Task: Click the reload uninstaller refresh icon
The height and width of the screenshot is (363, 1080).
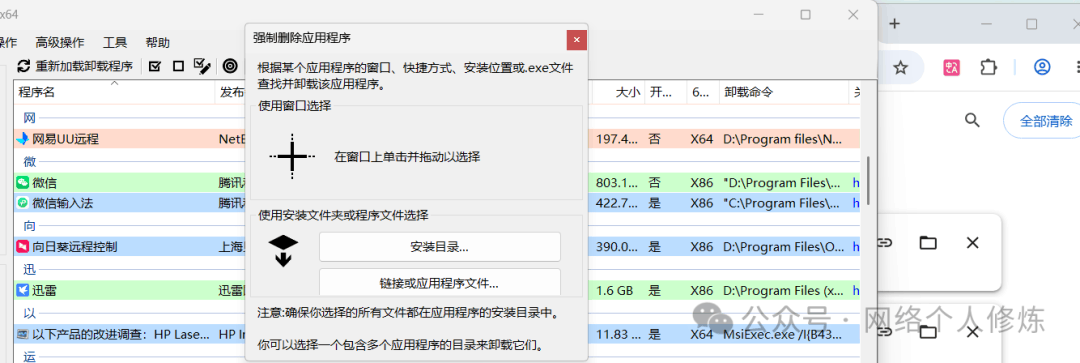Action: coord(24,66)
